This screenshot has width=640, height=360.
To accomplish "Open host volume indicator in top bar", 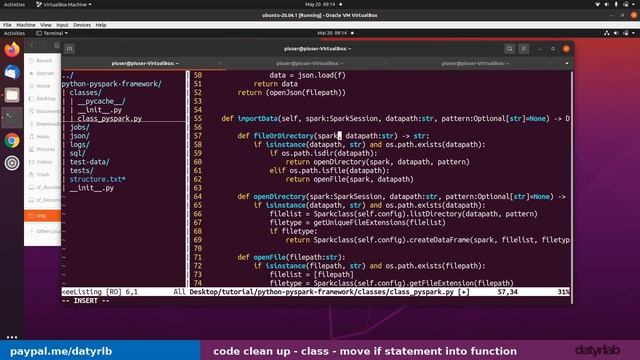I will pos(607,4).
